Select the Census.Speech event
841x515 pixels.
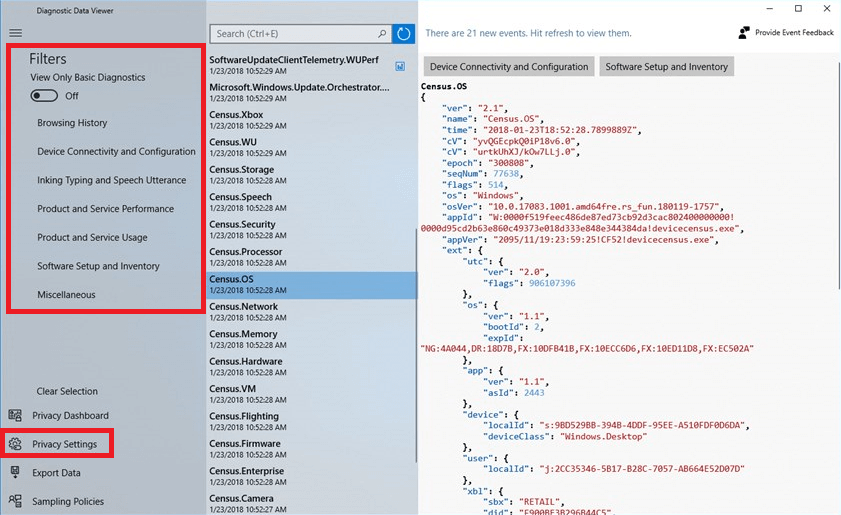[x=311, y=202]
